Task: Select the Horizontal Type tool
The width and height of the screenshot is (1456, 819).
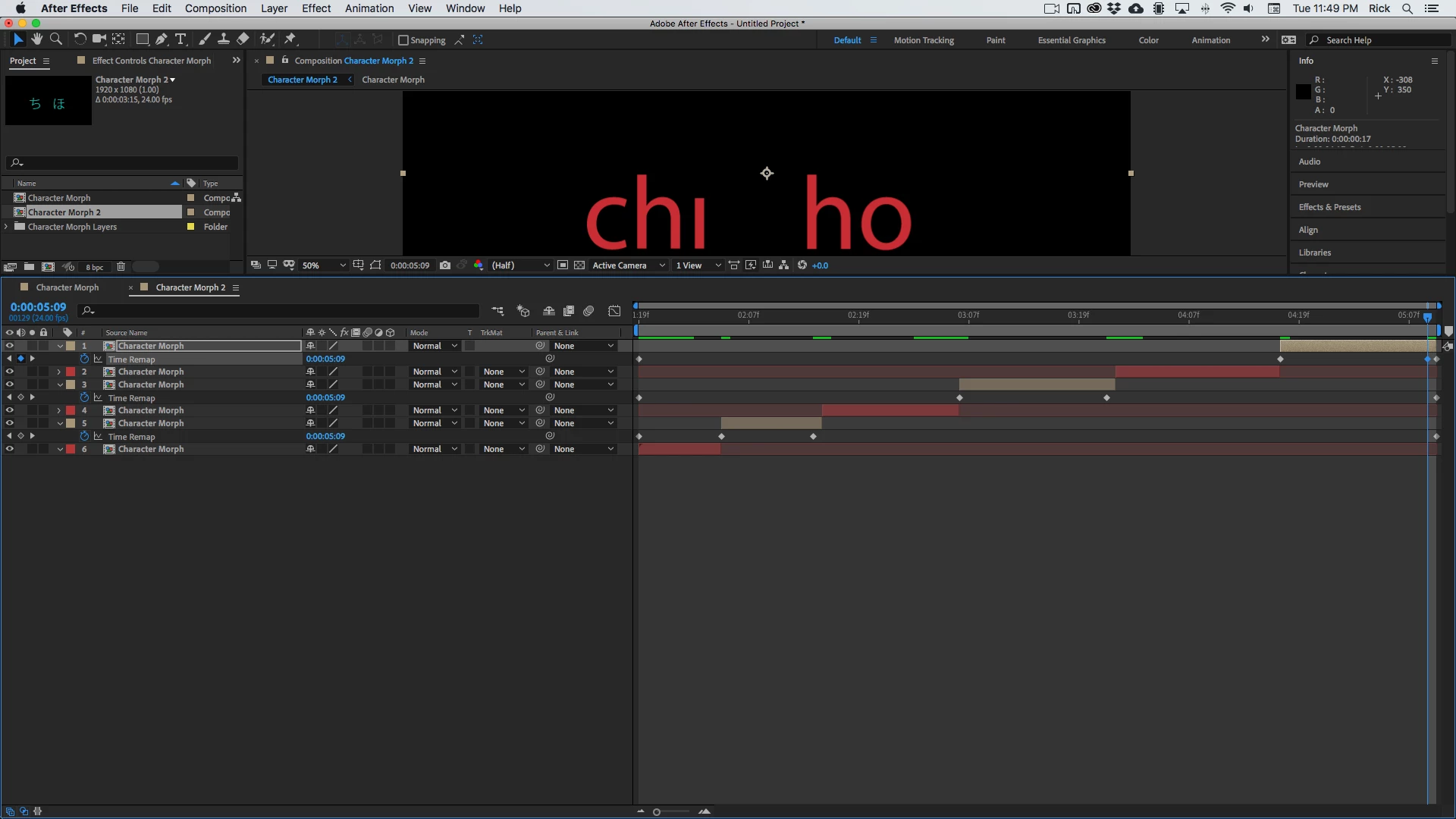Action: click(x=180, y=39)
